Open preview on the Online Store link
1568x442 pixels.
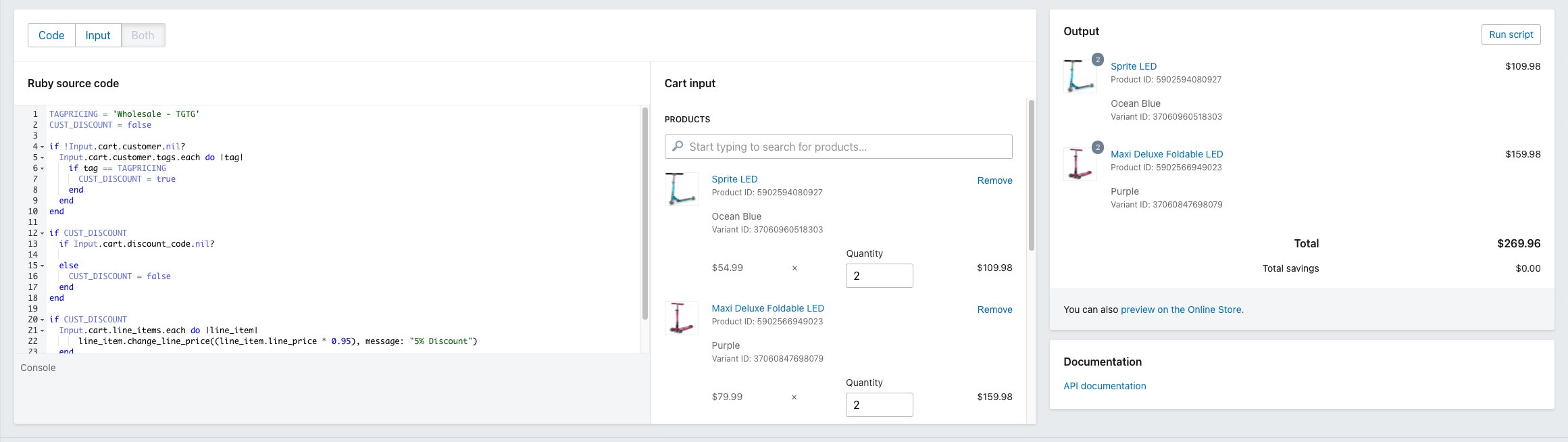tap(1182, 310)
